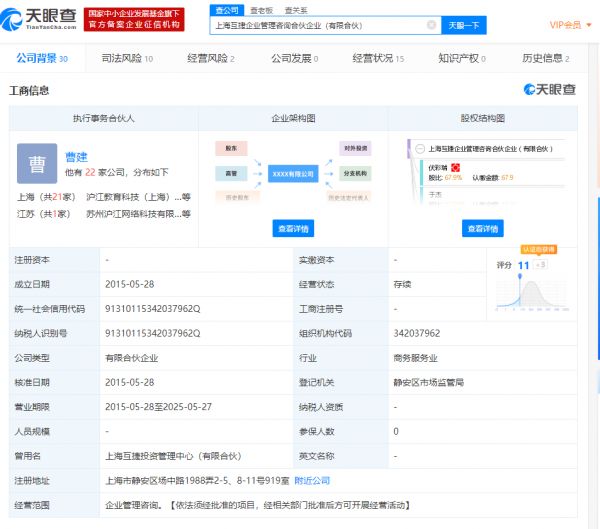Select the 查老板 search mode
Screen dimensions: 600x529
pyautogui.click(x=264, y=9)
